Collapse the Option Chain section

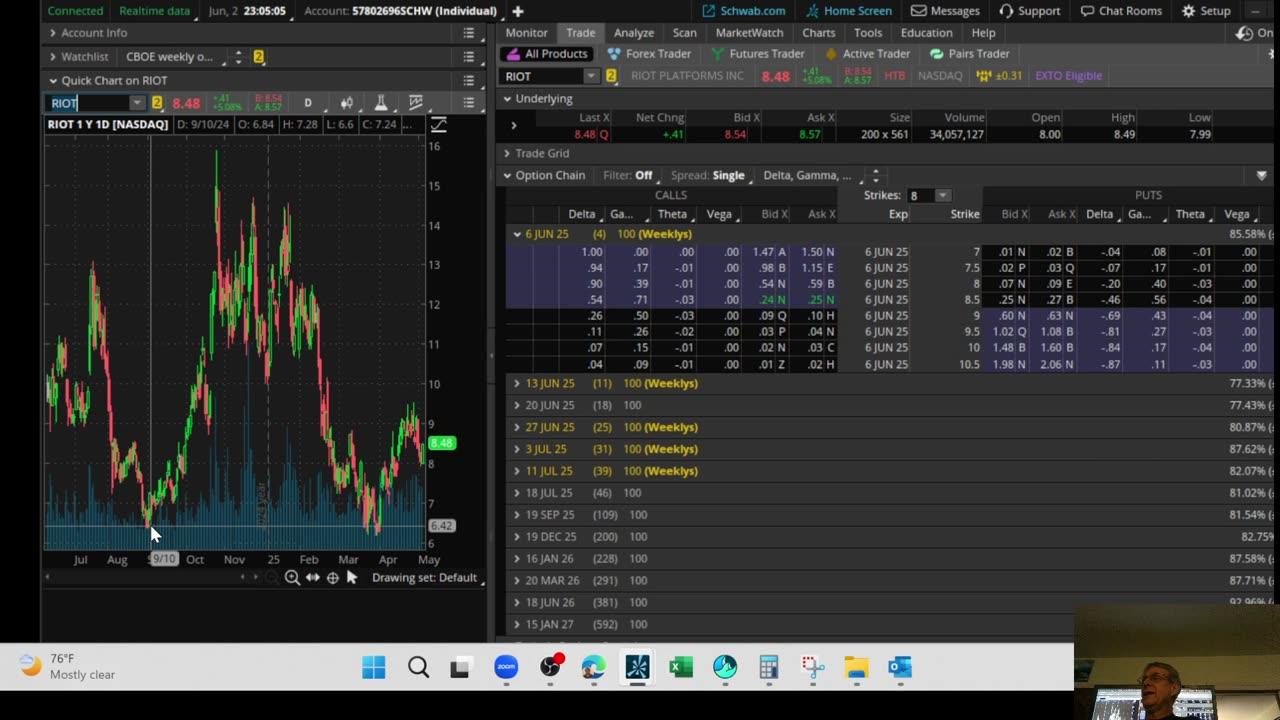[507, 175]
